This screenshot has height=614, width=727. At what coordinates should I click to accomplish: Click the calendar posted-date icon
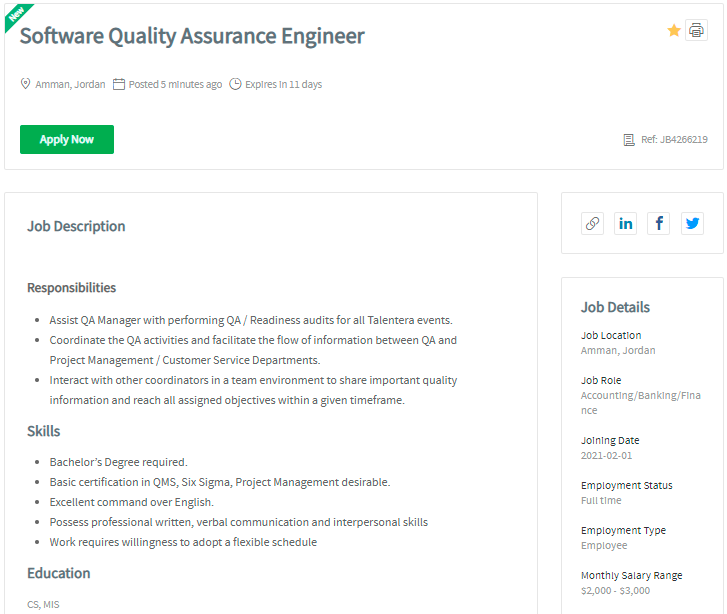tap(119, 84)
